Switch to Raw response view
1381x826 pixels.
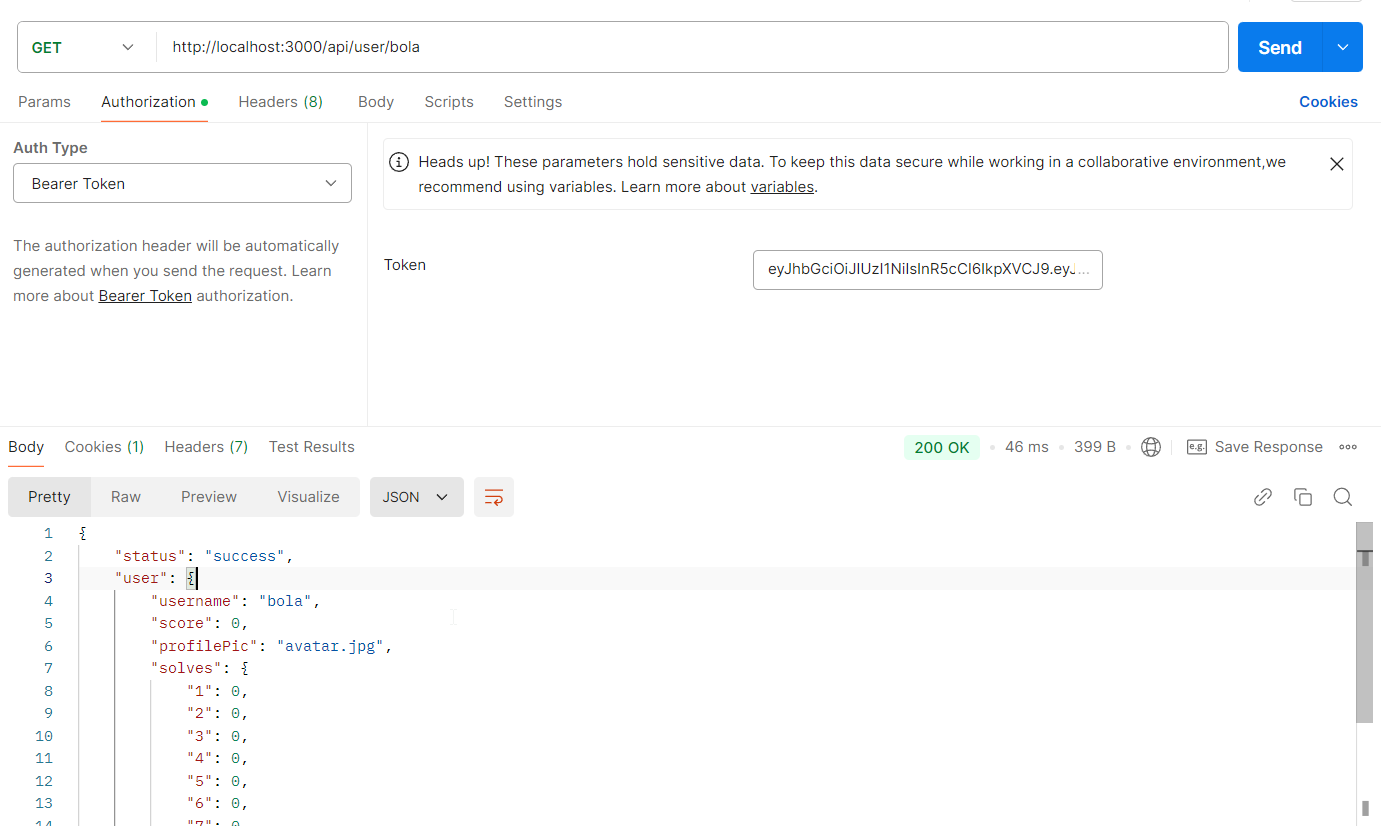(126, 497)
